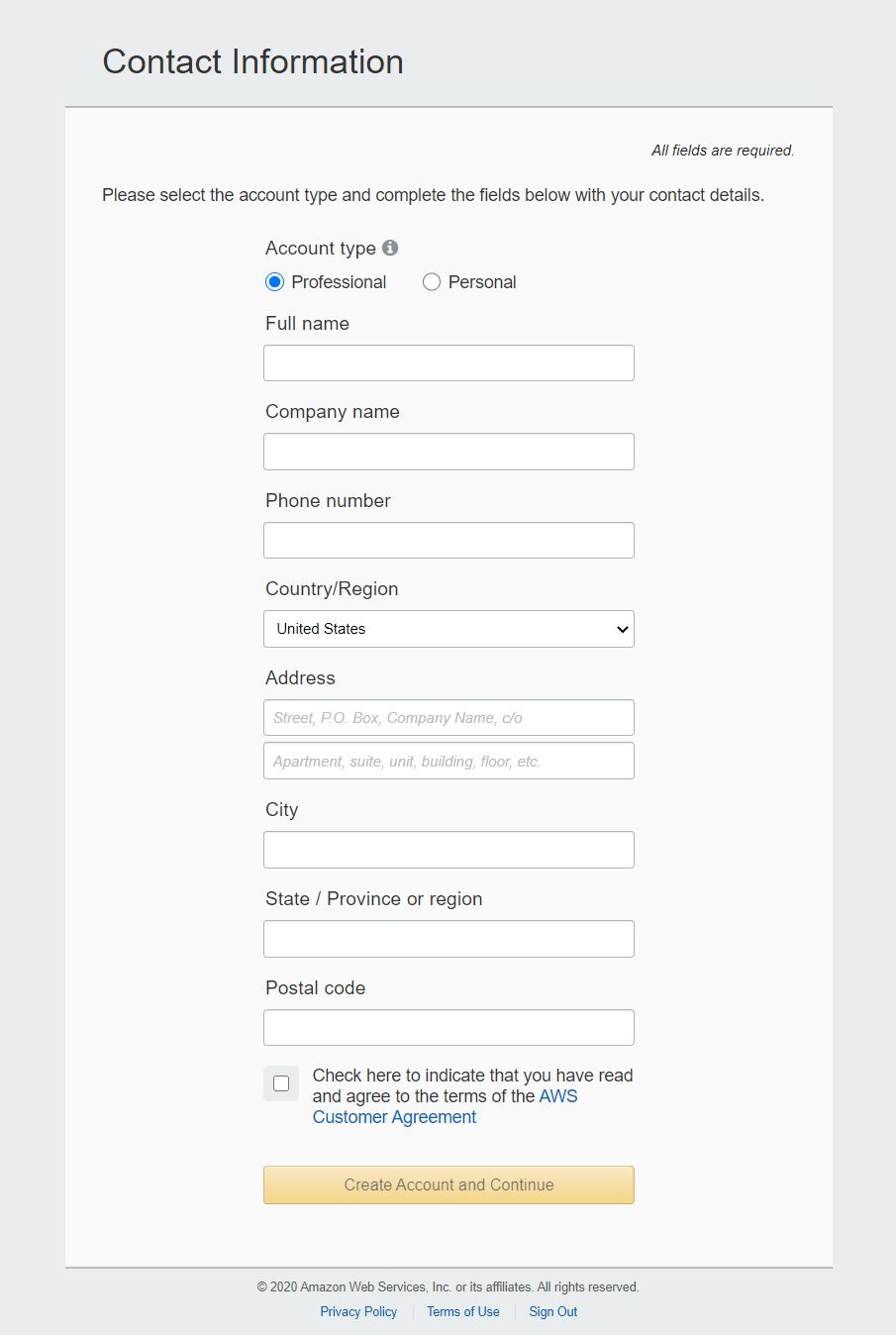Open the Account type info tooltip
This screenshot has width=896, height=1336.
(x=390, y=248)
